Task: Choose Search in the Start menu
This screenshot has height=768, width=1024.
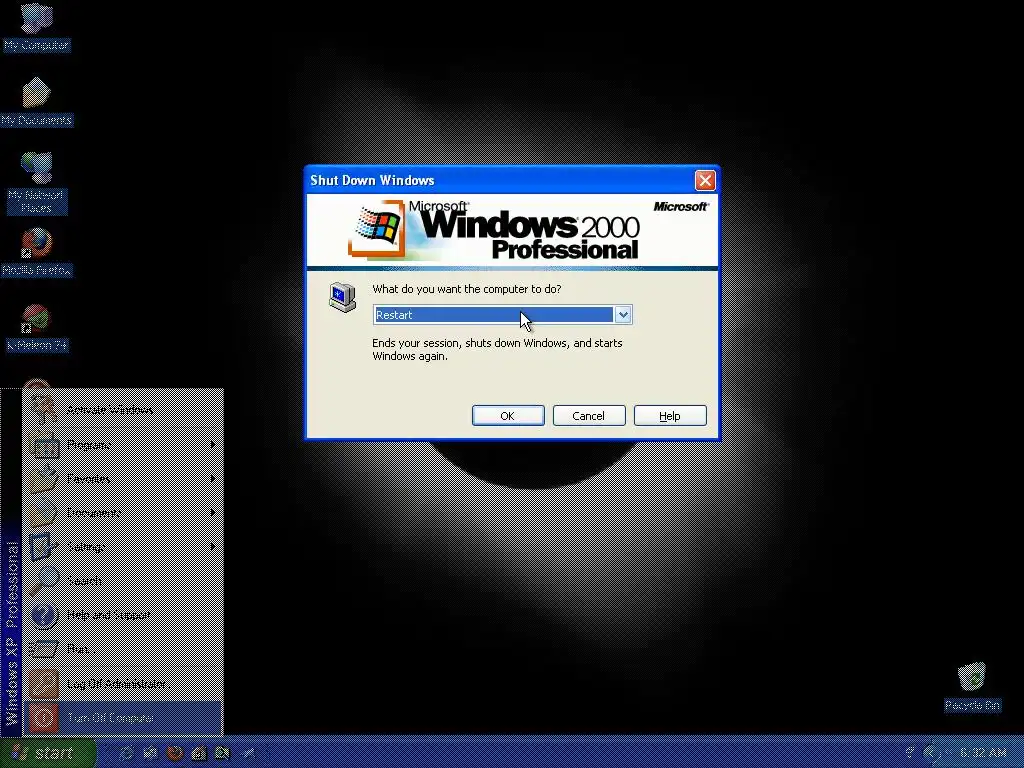Action: [123, 581]
